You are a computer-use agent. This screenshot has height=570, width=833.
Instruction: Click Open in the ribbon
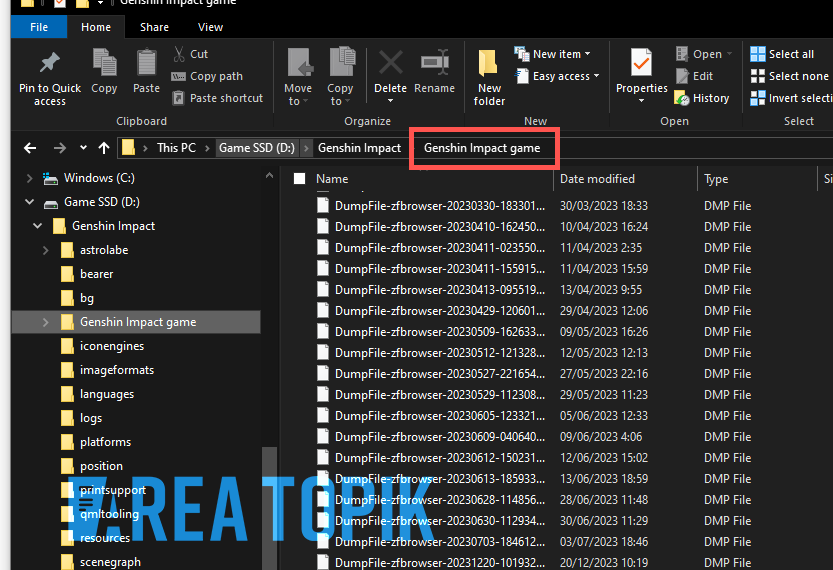(x=704, y=54)
